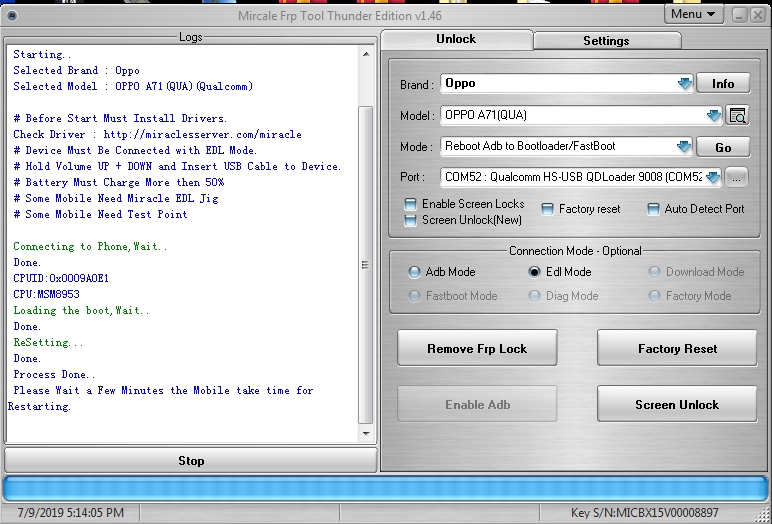
Task: Open the Menu dropdown
Action: tap(693, 14)
